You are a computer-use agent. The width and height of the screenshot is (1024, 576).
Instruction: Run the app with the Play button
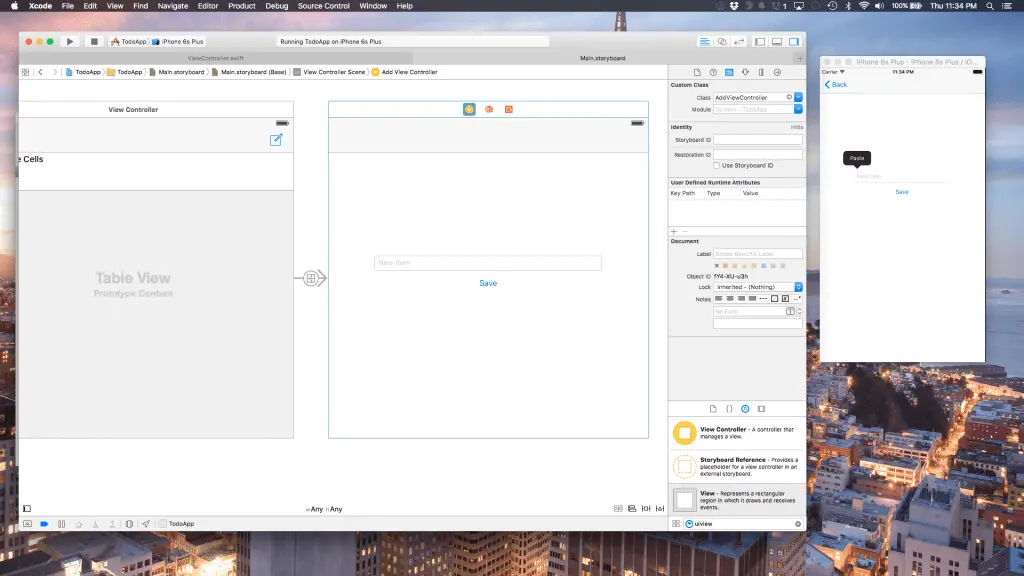click(x=70, y=41)
